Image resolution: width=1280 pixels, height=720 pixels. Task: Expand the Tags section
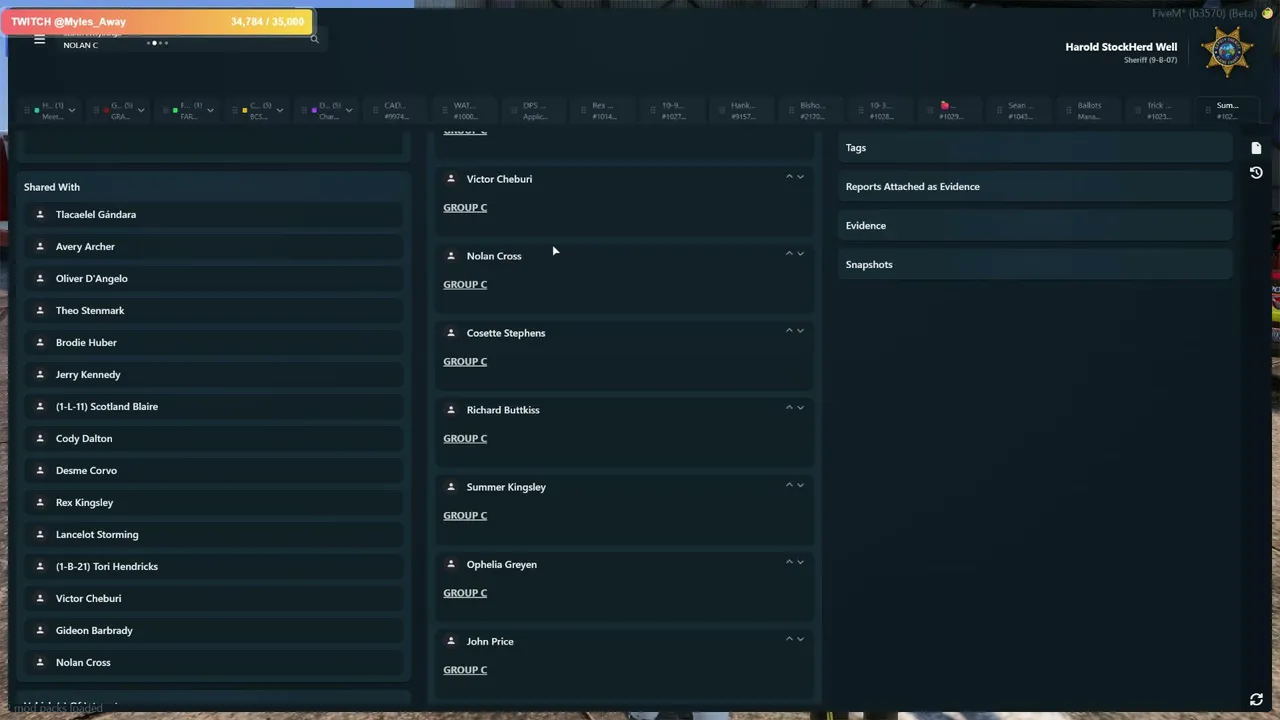(1035, 147)
